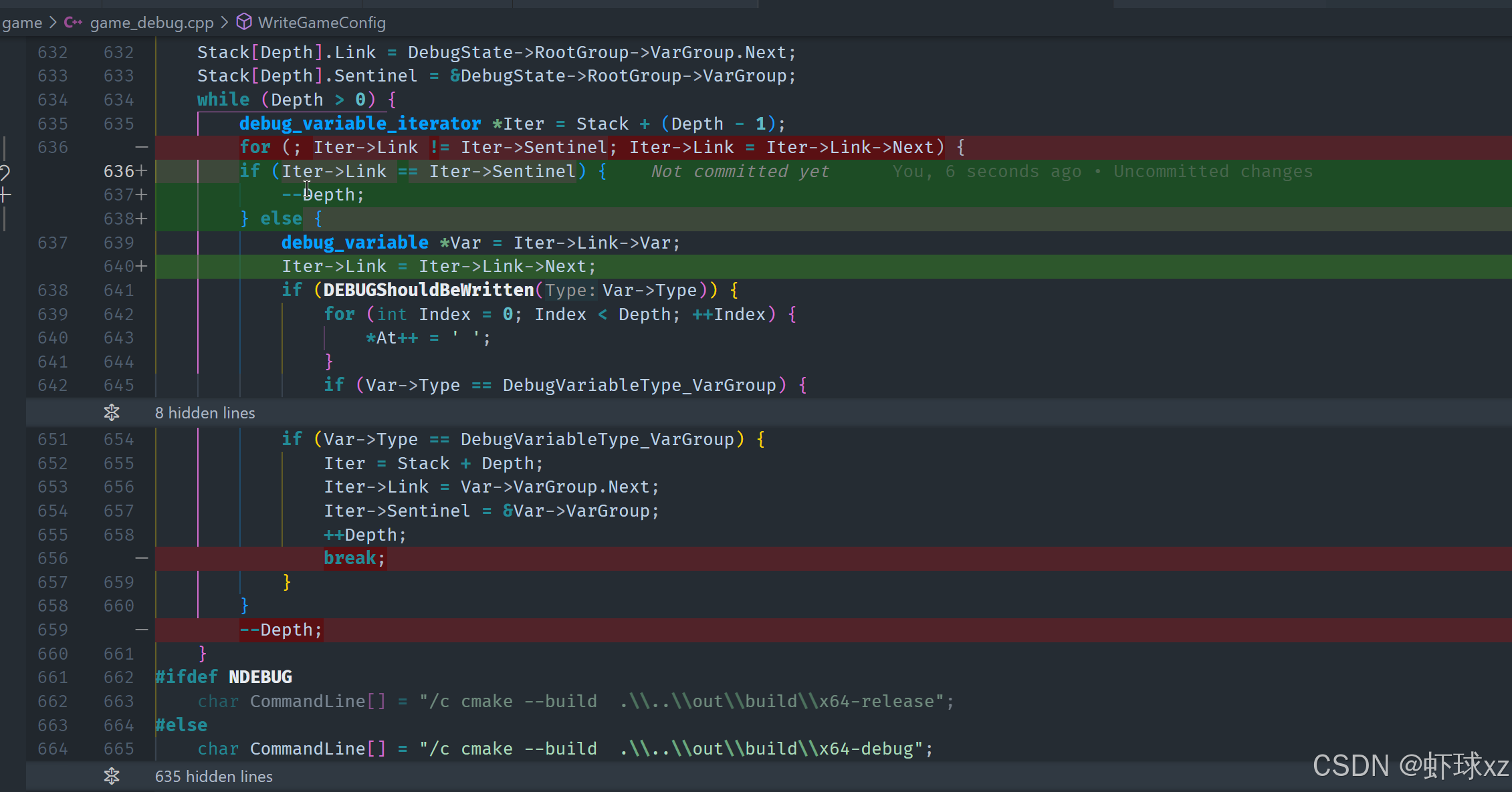Click the plus marker next to line 640
This screenshot has height=792, width=1512.
(141, 267)
